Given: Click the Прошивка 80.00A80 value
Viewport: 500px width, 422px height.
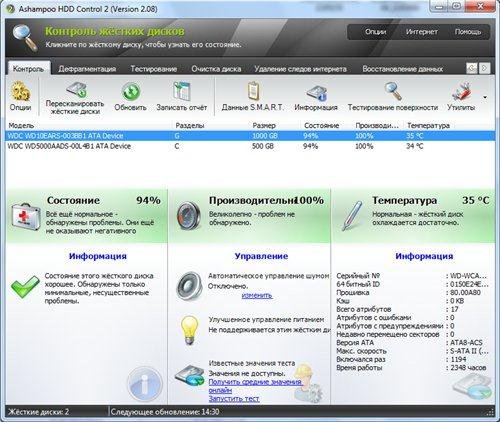Looking at the screenshot, I should coord(465,293).
